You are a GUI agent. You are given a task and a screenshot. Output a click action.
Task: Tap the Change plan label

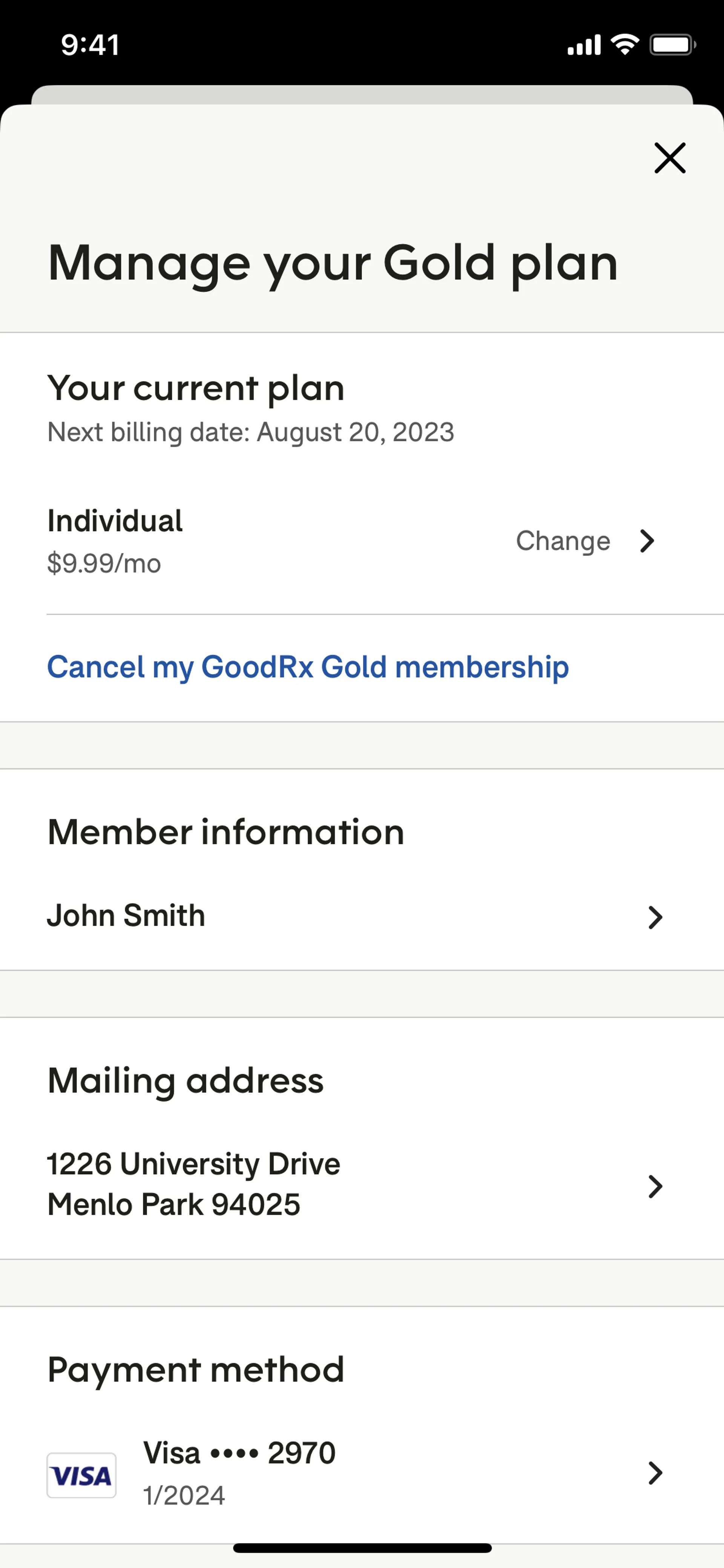pyautogui.click(x=563, y=541)
